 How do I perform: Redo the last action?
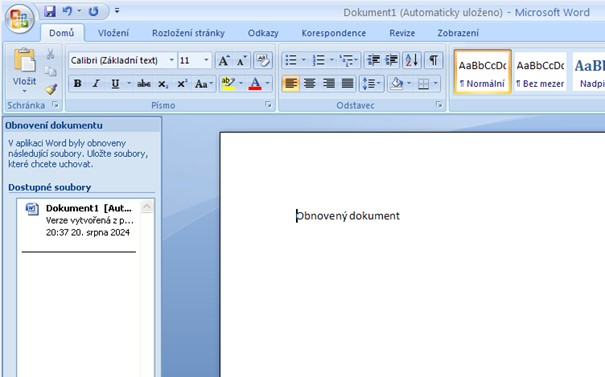click(x=93, y=12)
